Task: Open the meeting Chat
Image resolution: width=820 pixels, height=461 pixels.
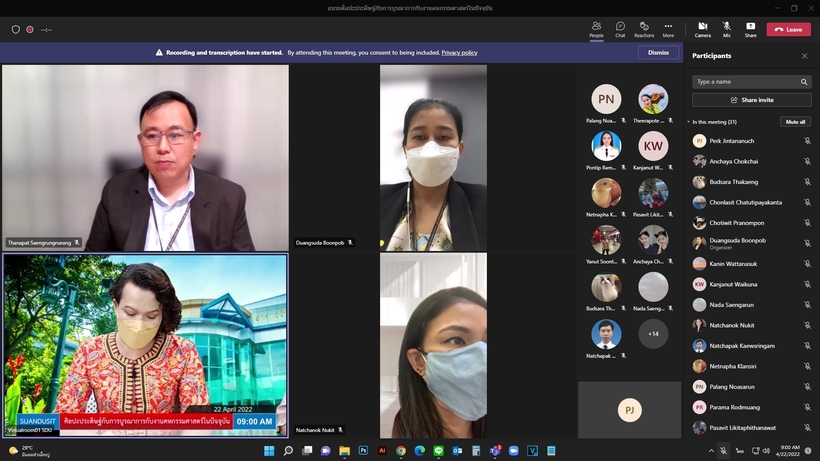Action: 620,29
